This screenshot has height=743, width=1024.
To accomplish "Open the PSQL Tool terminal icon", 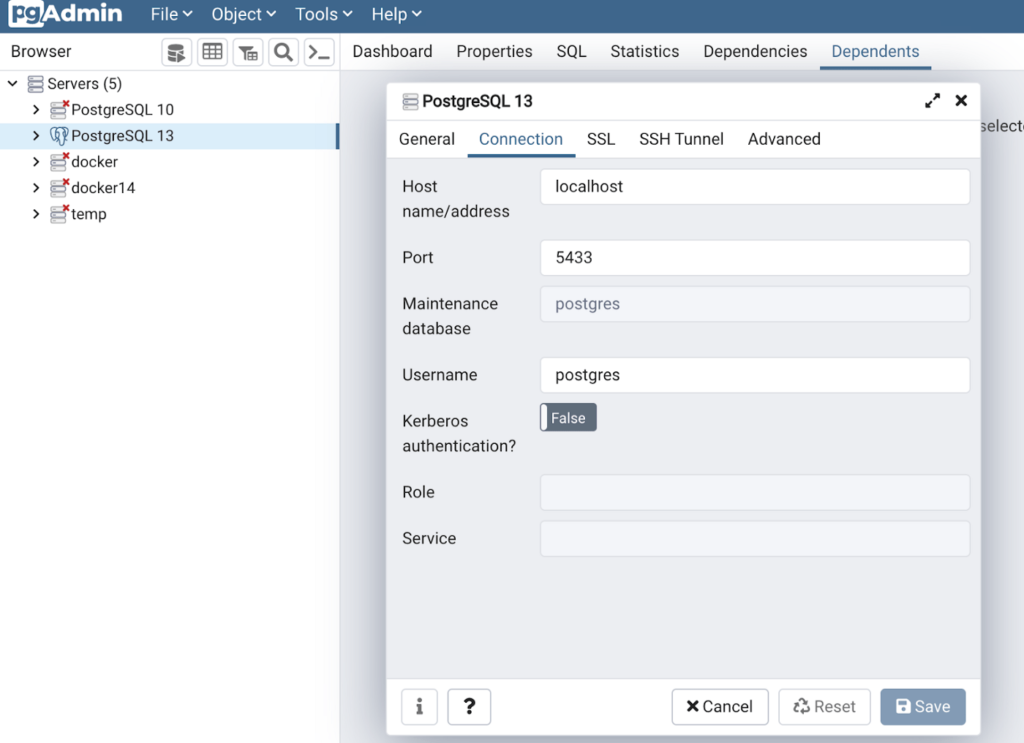I will [x=319, y=52].
